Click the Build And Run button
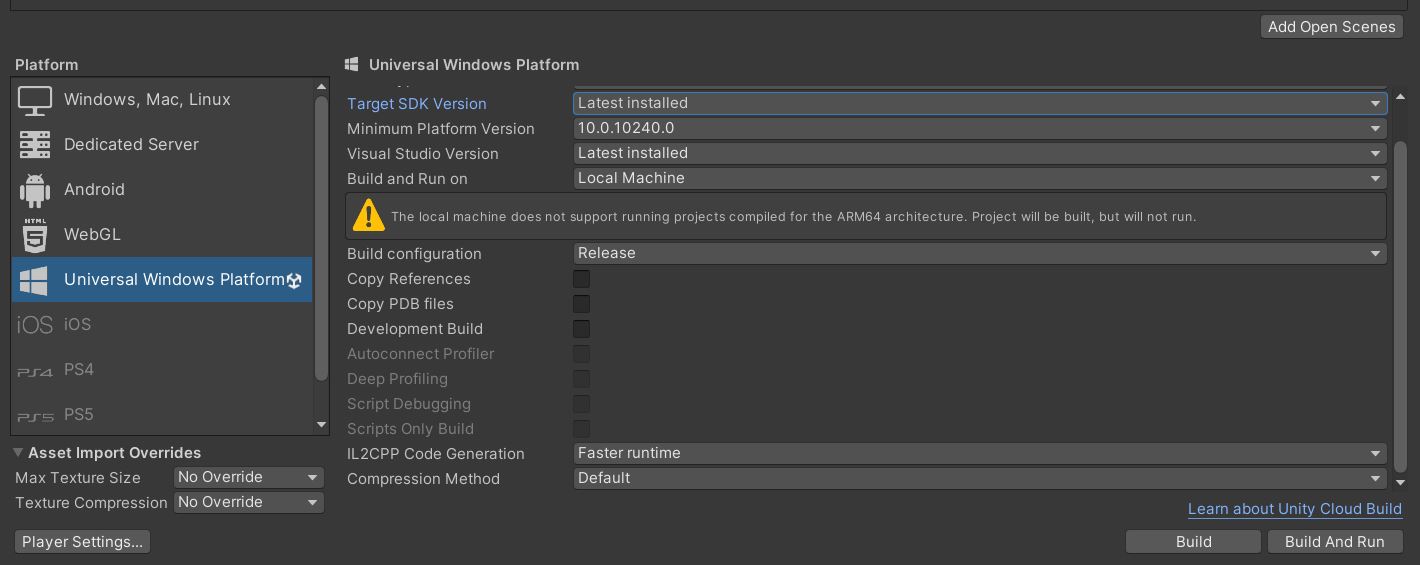The image size is (1420, 565). (x=1334, y=542)
